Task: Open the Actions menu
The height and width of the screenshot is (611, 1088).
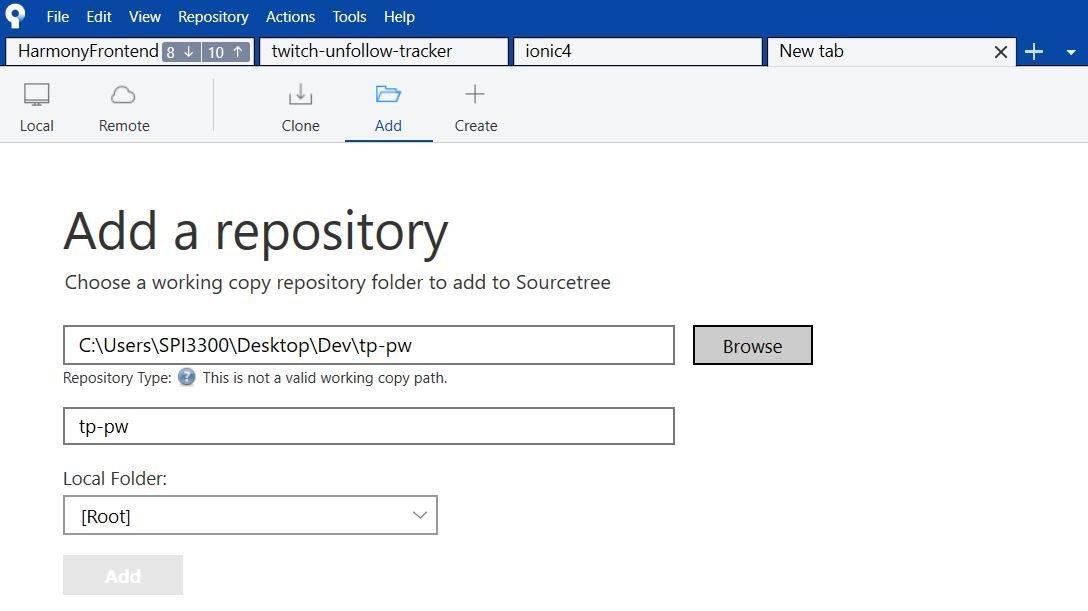Action: [x=290, y=17]
